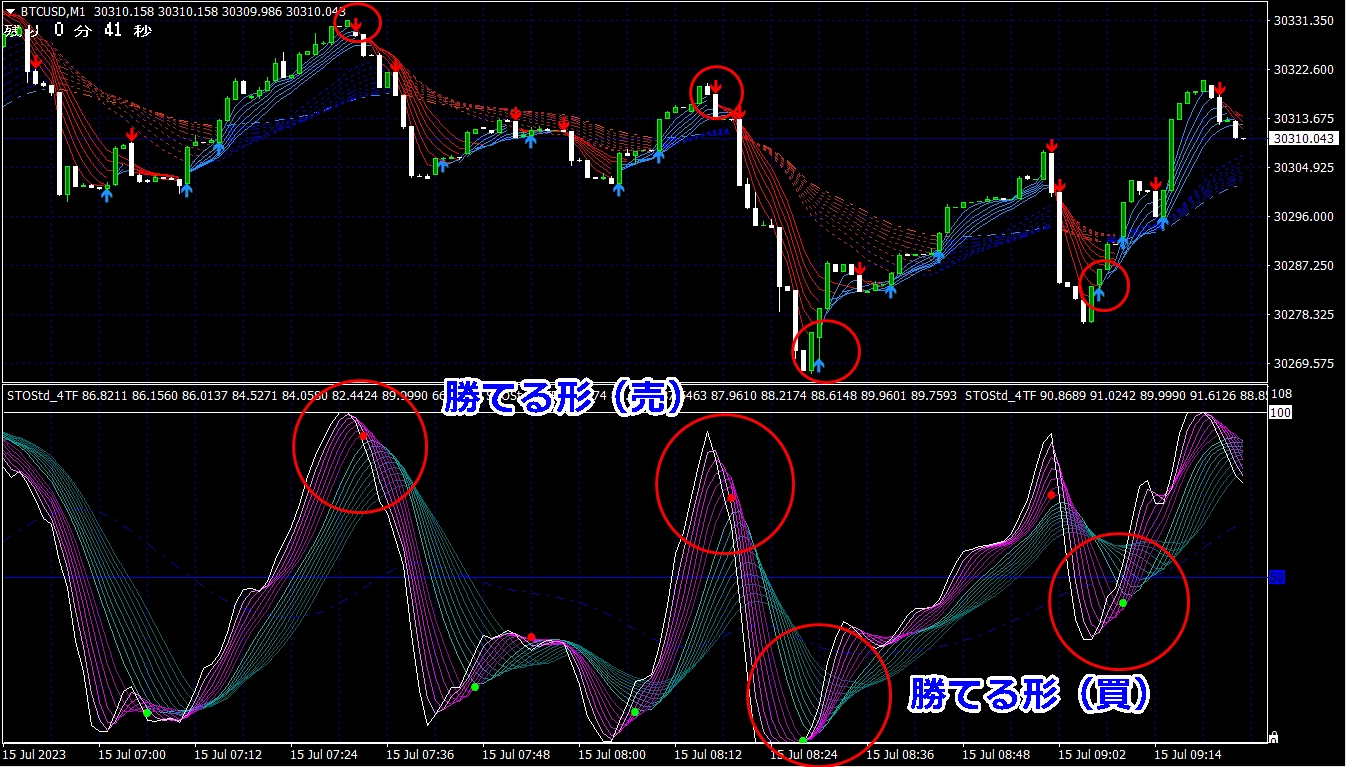The width and height of the screenshot is (1347, 767).
Task: Click the red dot inside second stochastic peak circle
Action: click(732, 497)
